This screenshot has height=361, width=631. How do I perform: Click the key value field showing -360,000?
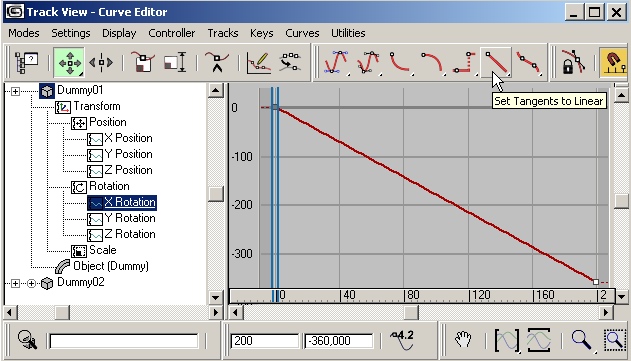(338, 341)
